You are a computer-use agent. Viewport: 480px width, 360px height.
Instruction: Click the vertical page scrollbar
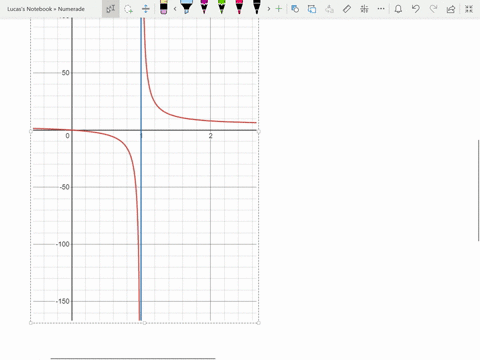point(479,190)
